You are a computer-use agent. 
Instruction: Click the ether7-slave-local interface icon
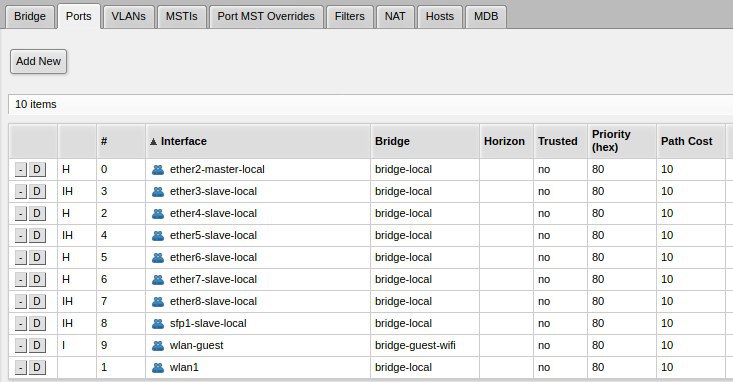point(158,280)
